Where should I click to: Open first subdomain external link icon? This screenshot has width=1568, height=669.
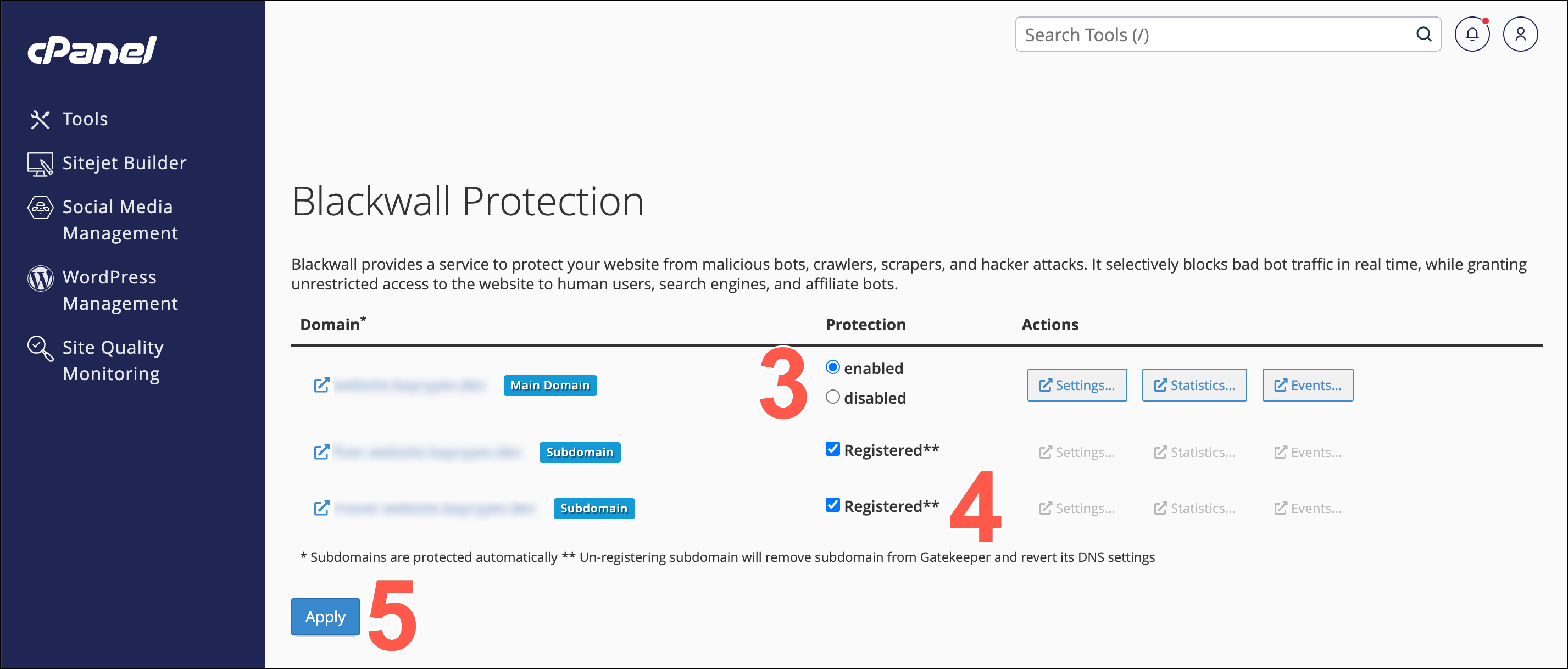(x=321, y=452)
